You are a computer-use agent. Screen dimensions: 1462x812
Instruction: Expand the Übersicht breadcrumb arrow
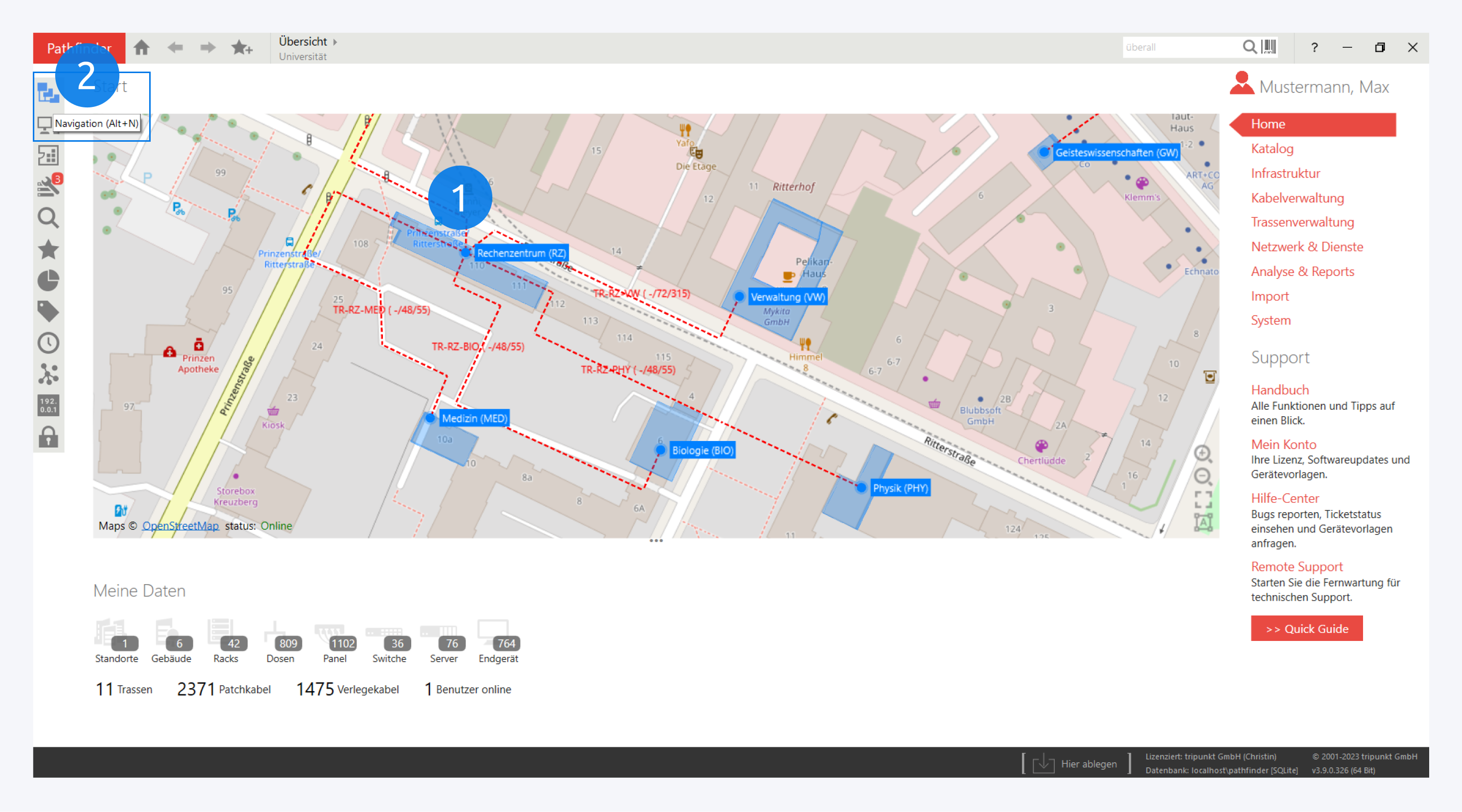pos(336,41)
